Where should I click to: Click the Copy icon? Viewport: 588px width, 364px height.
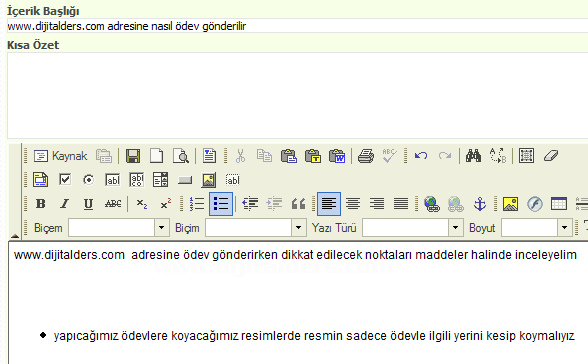coord(264,156)
